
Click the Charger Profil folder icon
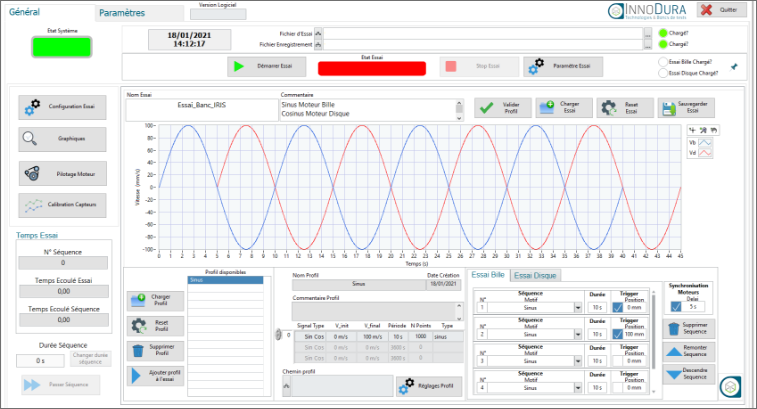(138, 300)
